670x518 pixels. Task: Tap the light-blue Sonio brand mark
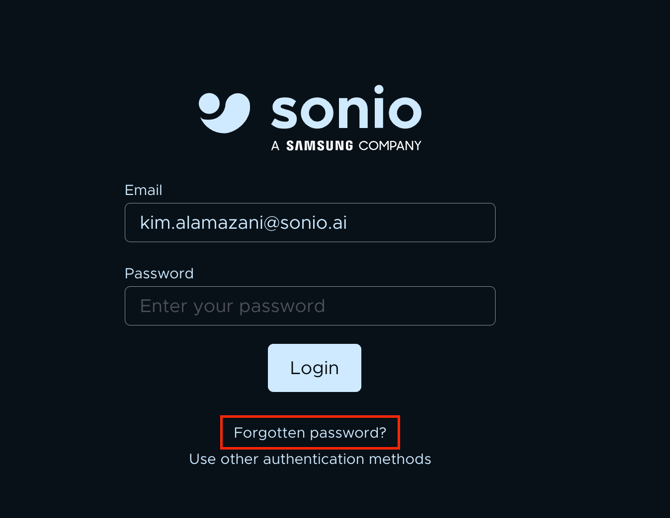(x=225, y=112)
